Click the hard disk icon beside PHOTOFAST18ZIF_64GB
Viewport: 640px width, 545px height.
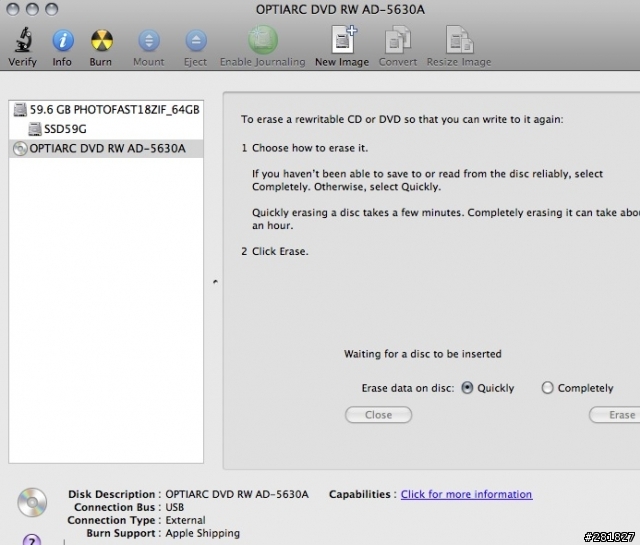pos(20,110)
